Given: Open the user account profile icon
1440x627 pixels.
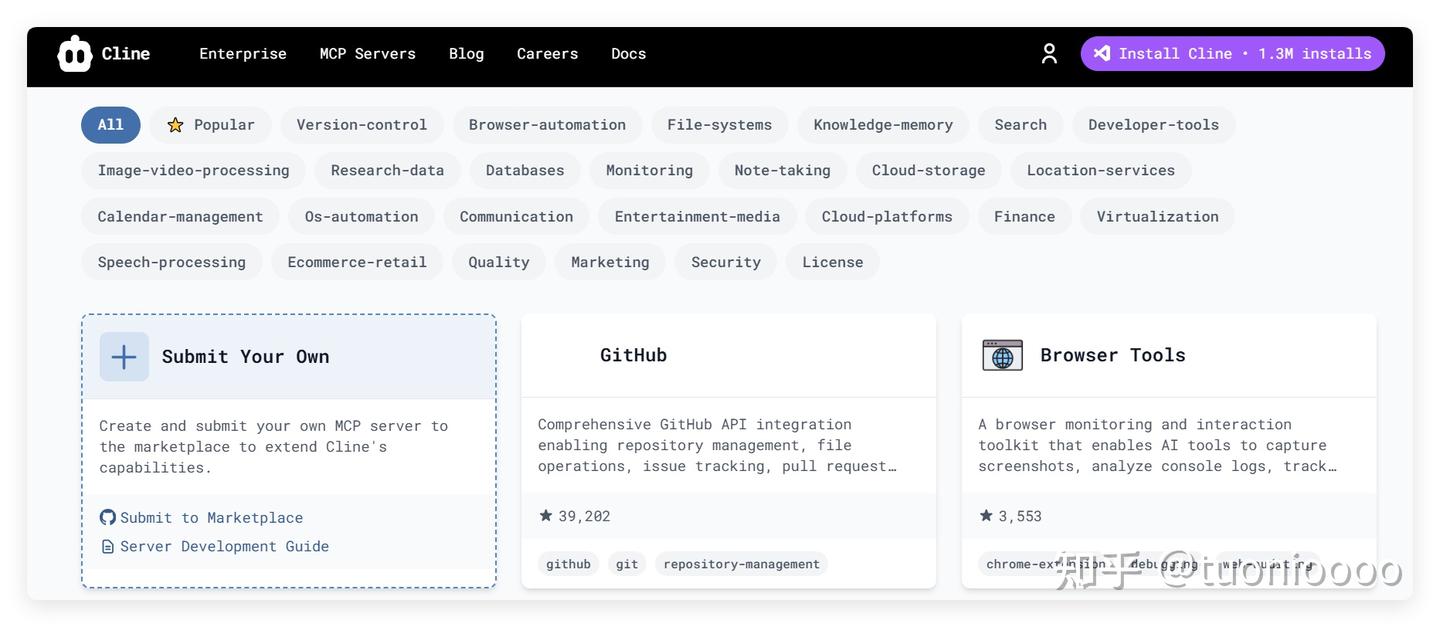Looking at the screenshot, I should click(1049, 54).
